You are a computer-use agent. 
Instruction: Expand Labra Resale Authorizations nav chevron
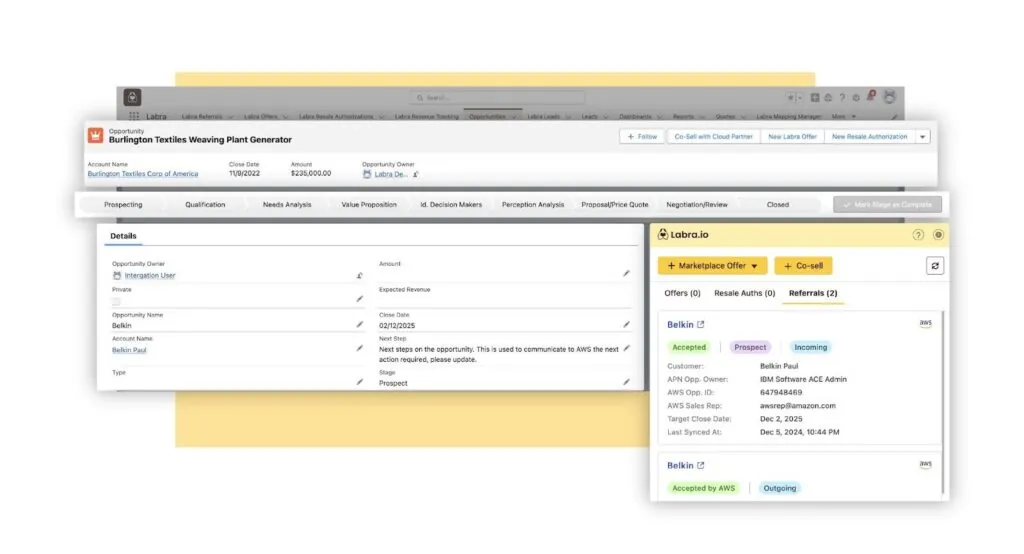point(381,117)
